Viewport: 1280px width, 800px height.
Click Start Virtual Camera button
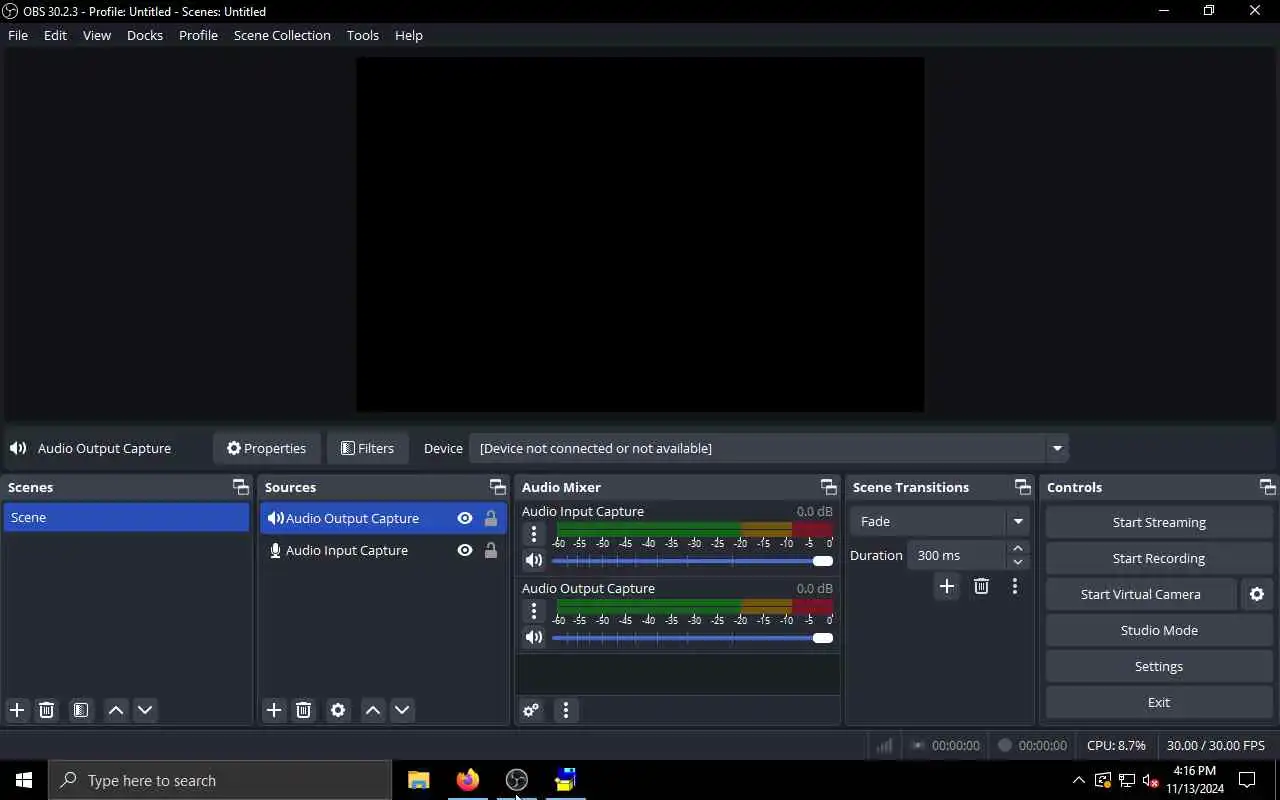click(1141, 594)
